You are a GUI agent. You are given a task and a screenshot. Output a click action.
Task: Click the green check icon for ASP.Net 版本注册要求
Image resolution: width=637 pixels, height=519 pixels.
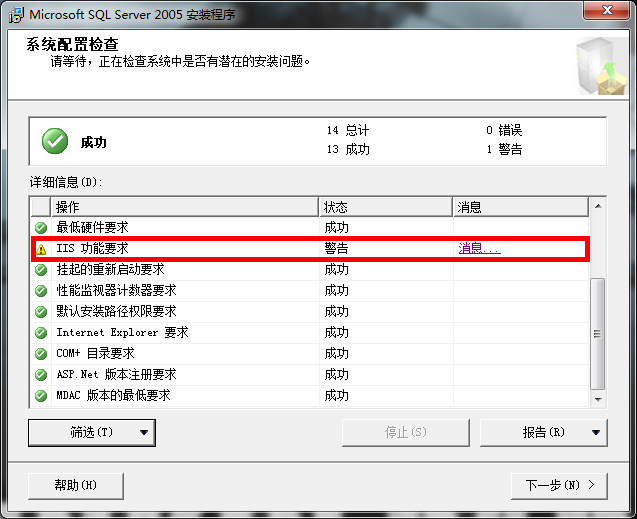pyautogui.click(x=41, y=374)
